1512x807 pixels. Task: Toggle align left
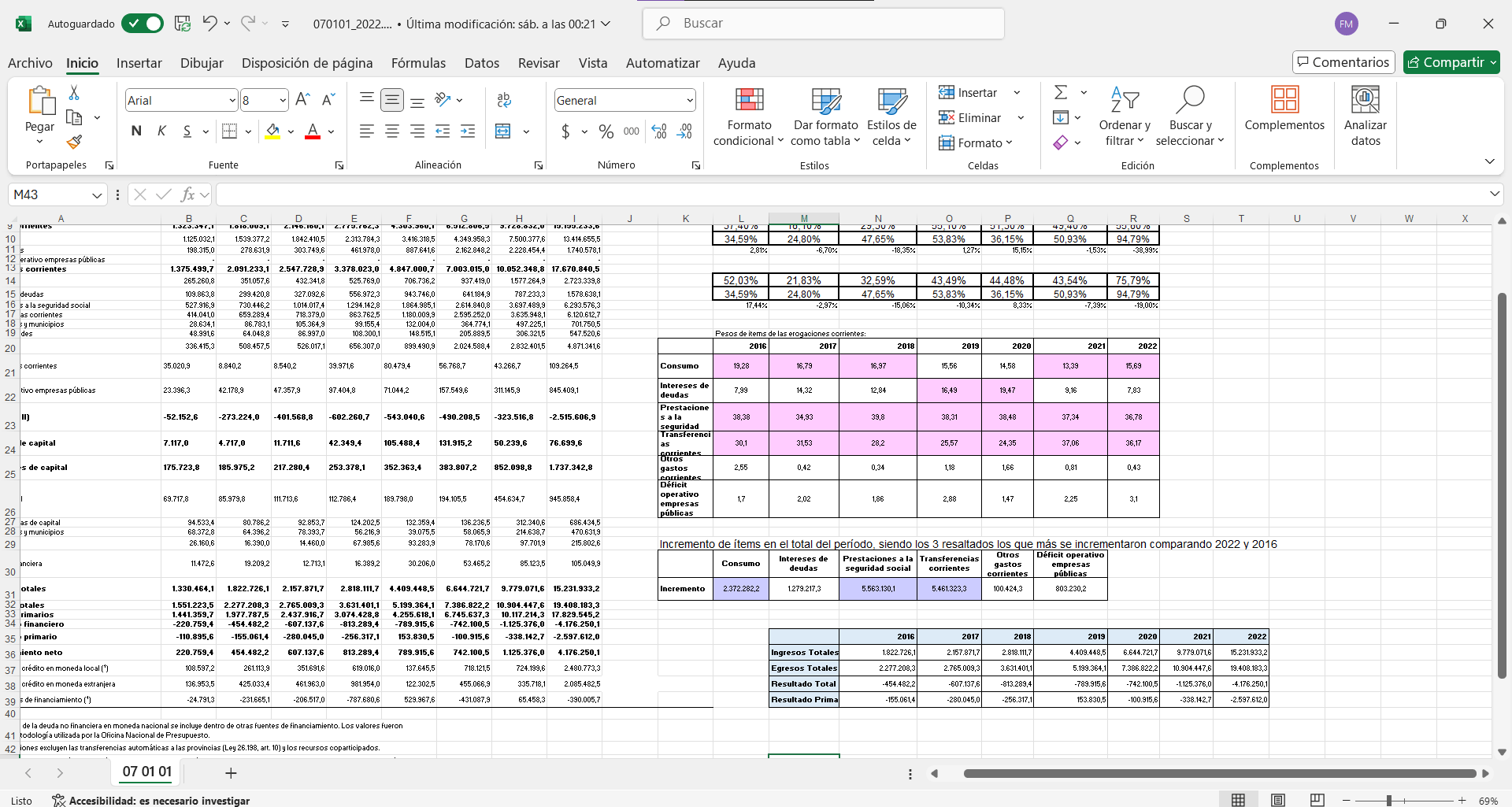coord(367,131)
